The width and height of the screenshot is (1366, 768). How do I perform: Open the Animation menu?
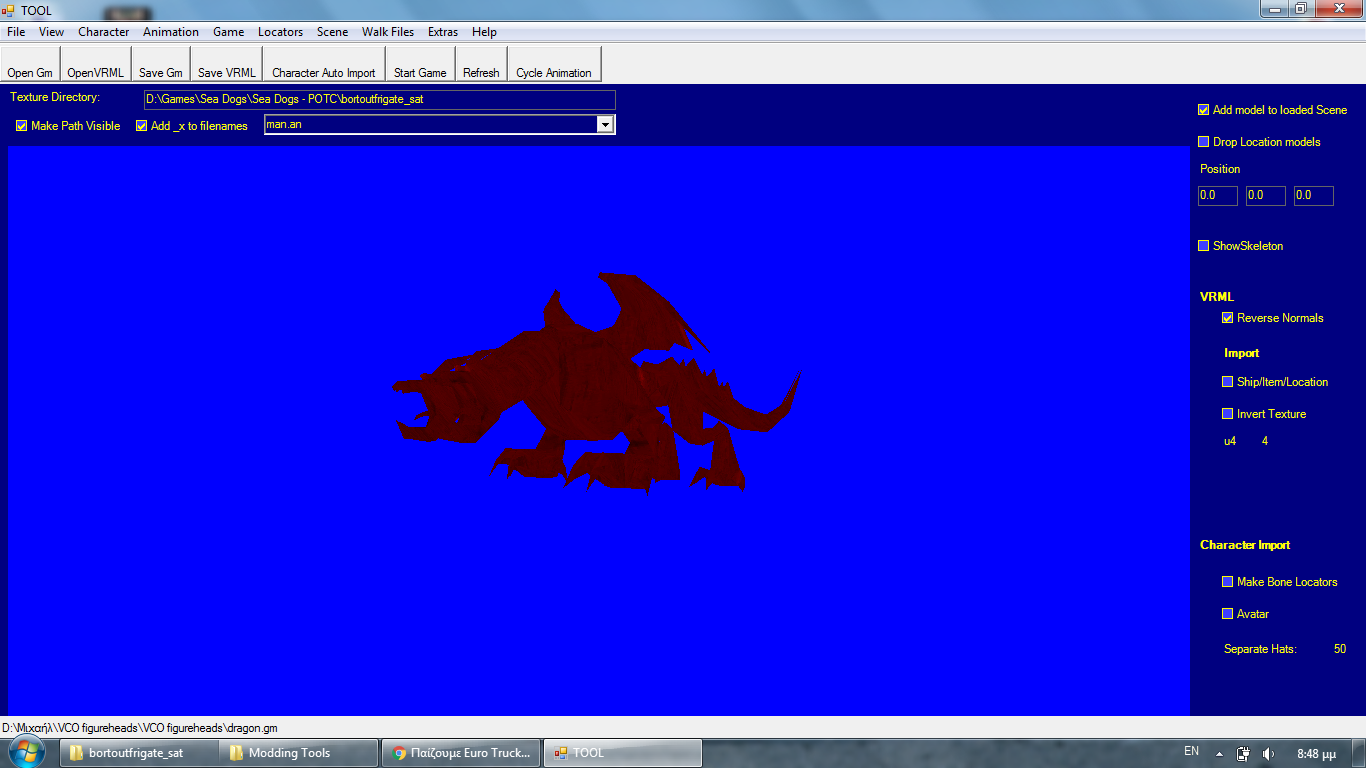pos(171,32)
